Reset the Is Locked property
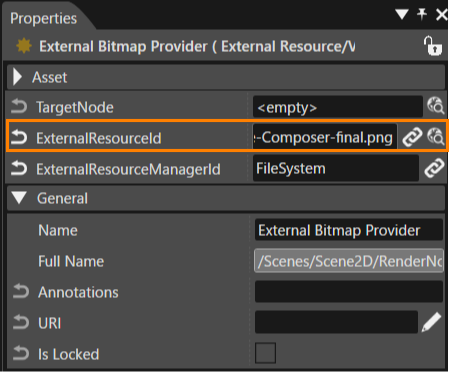Image resolution: width=449 pixels, height=372 pixels. click(21, 353)
